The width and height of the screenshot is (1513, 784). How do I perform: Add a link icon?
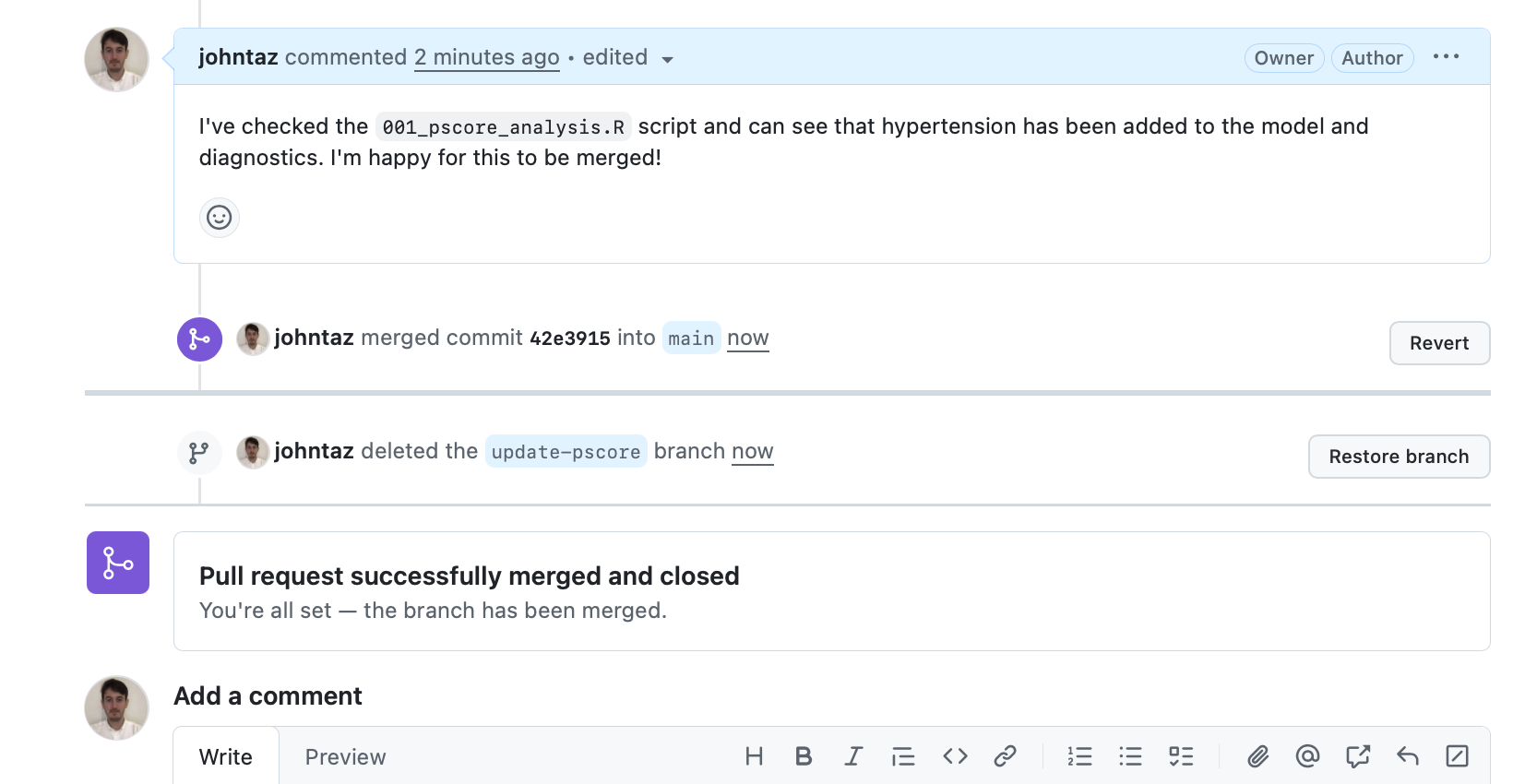click(x=1005, y=756)
